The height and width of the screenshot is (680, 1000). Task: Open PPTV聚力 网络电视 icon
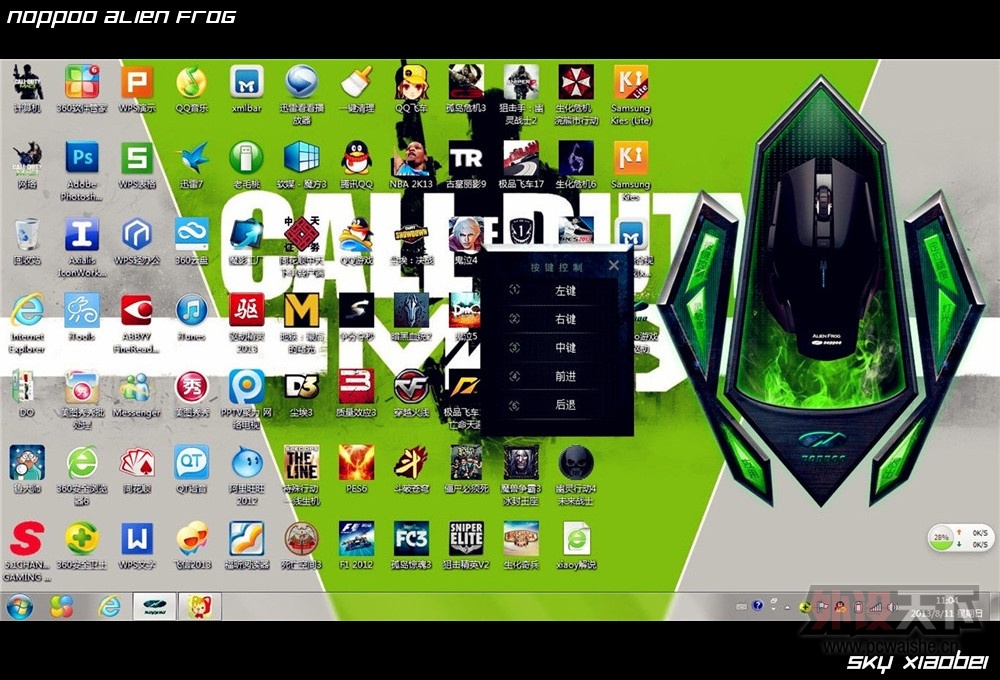pos(247,386)
